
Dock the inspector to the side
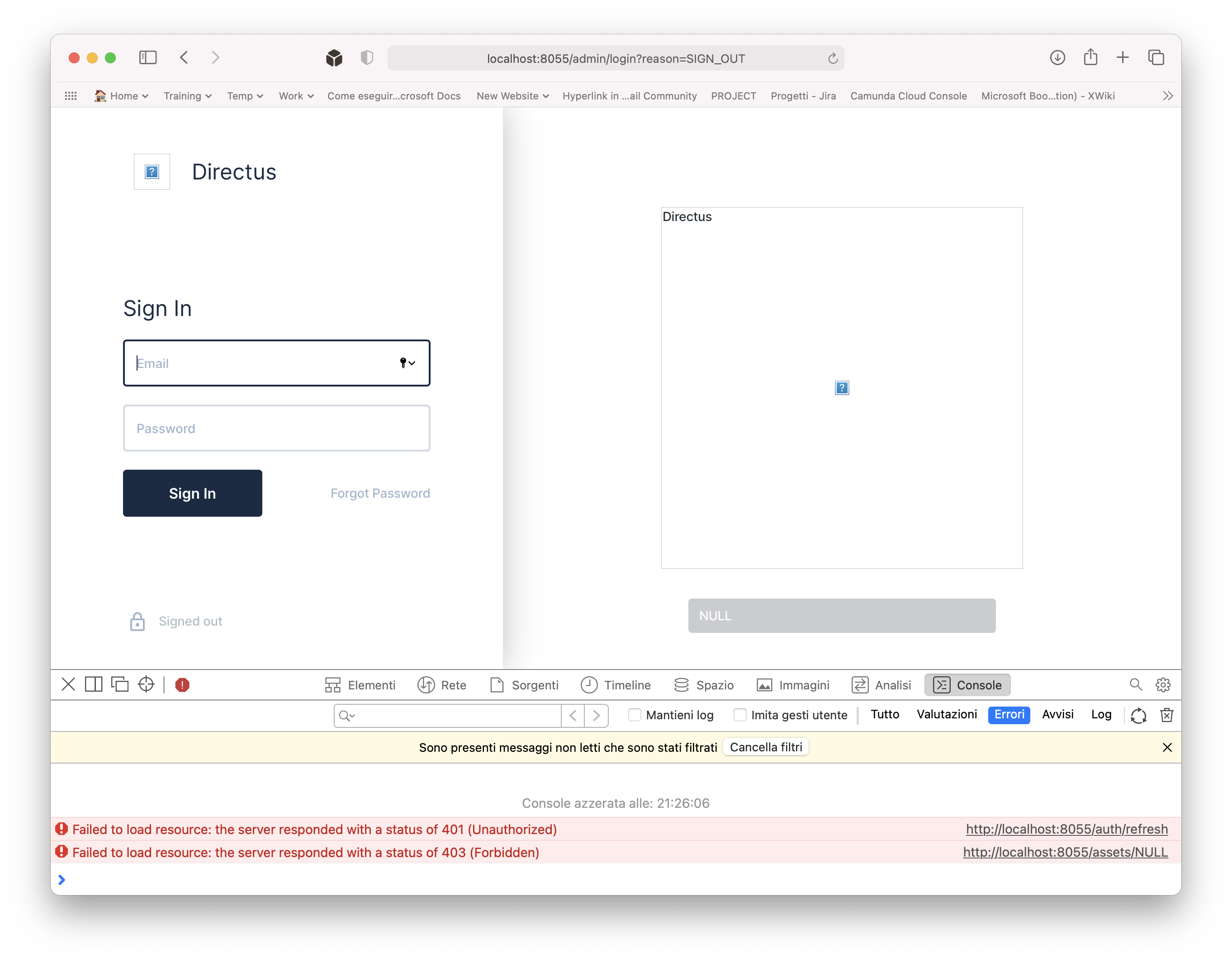[x=94, y=684]
